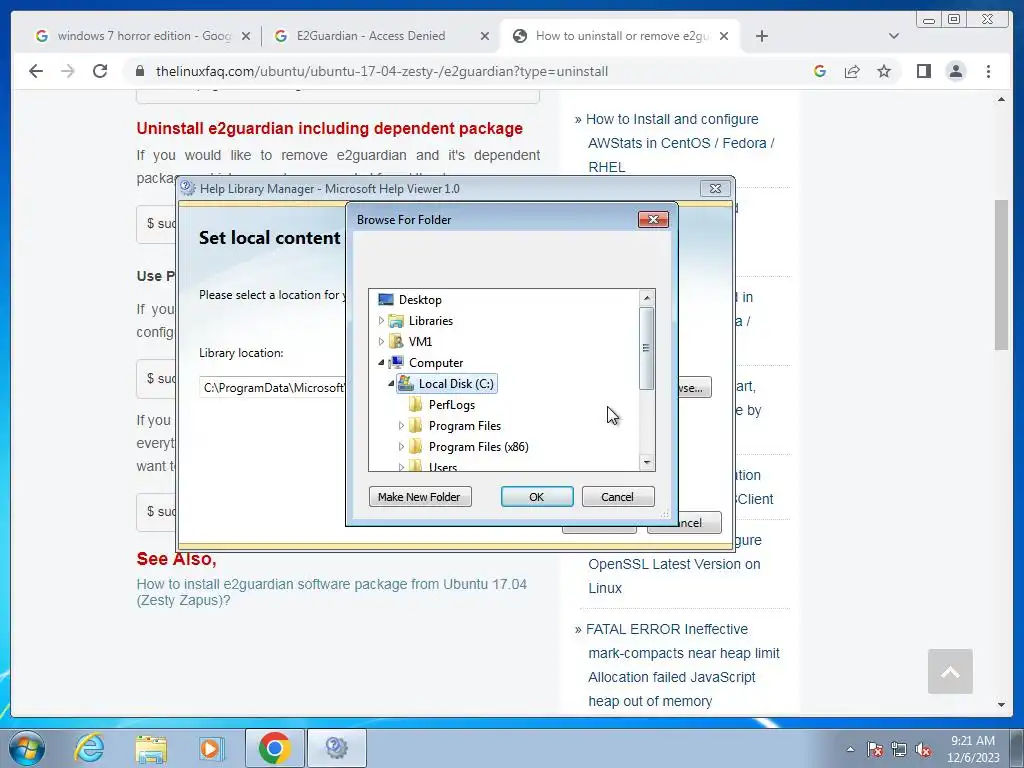
Task: Close the 'windows 7 horror edition' tab
Action: (246, 37)
